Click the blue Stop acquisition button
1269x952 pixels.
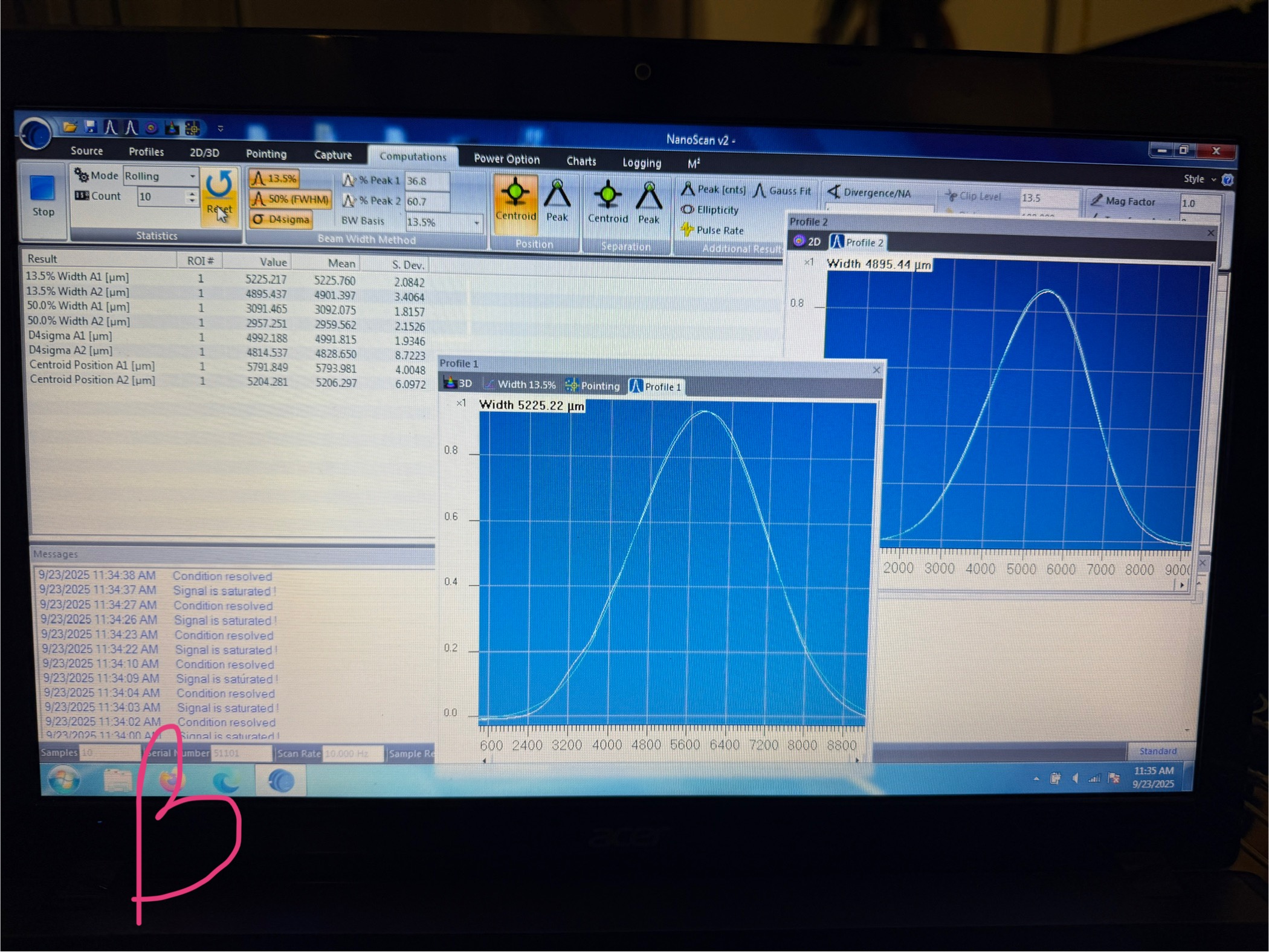[42, 189]
